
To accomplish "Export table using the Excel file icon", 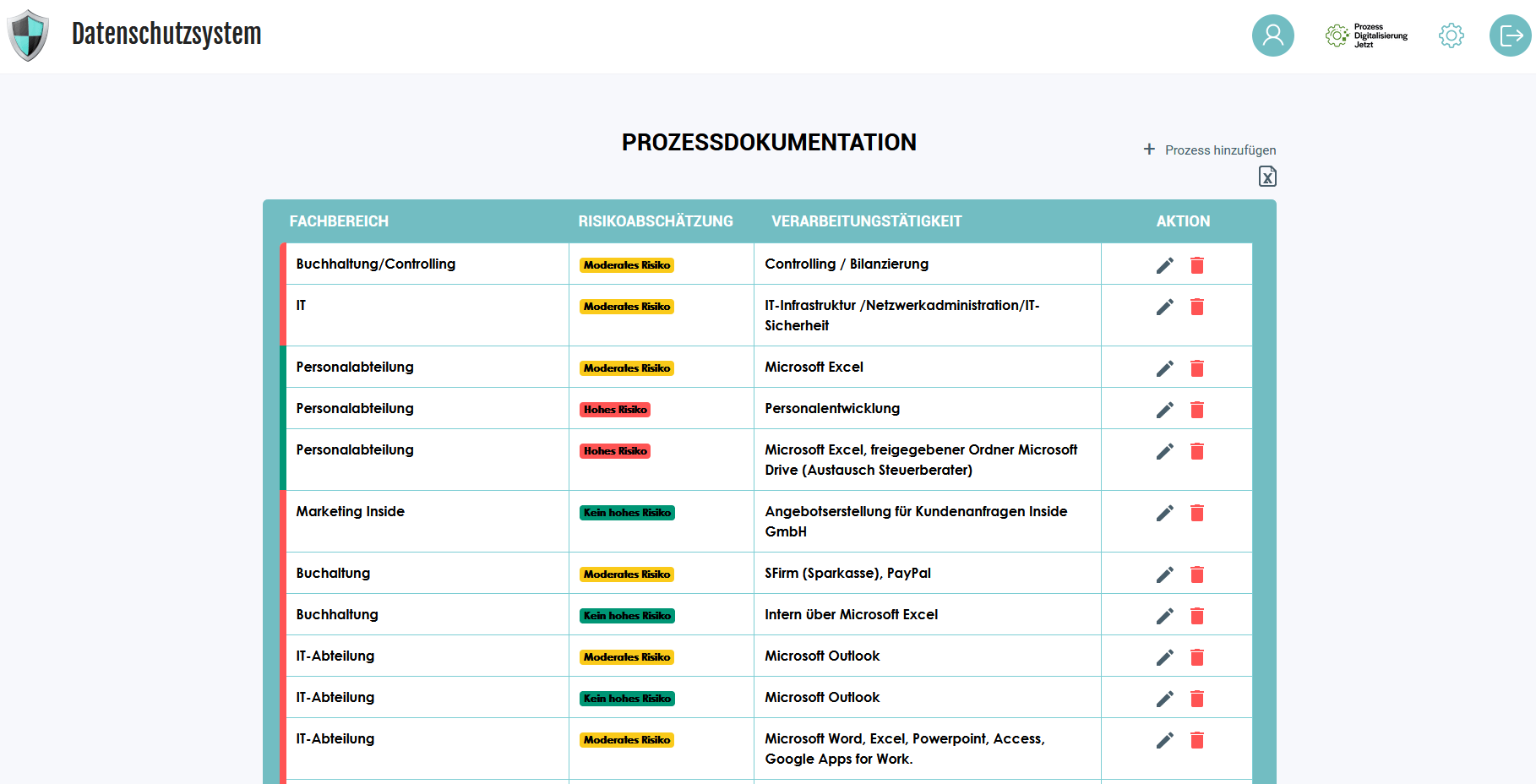I will 1267,176.
